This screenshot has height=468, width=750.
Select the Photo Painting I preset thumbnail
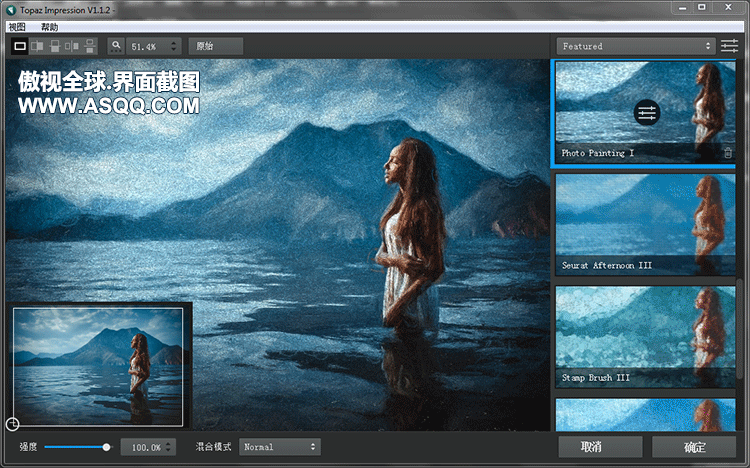coord(645,113)
